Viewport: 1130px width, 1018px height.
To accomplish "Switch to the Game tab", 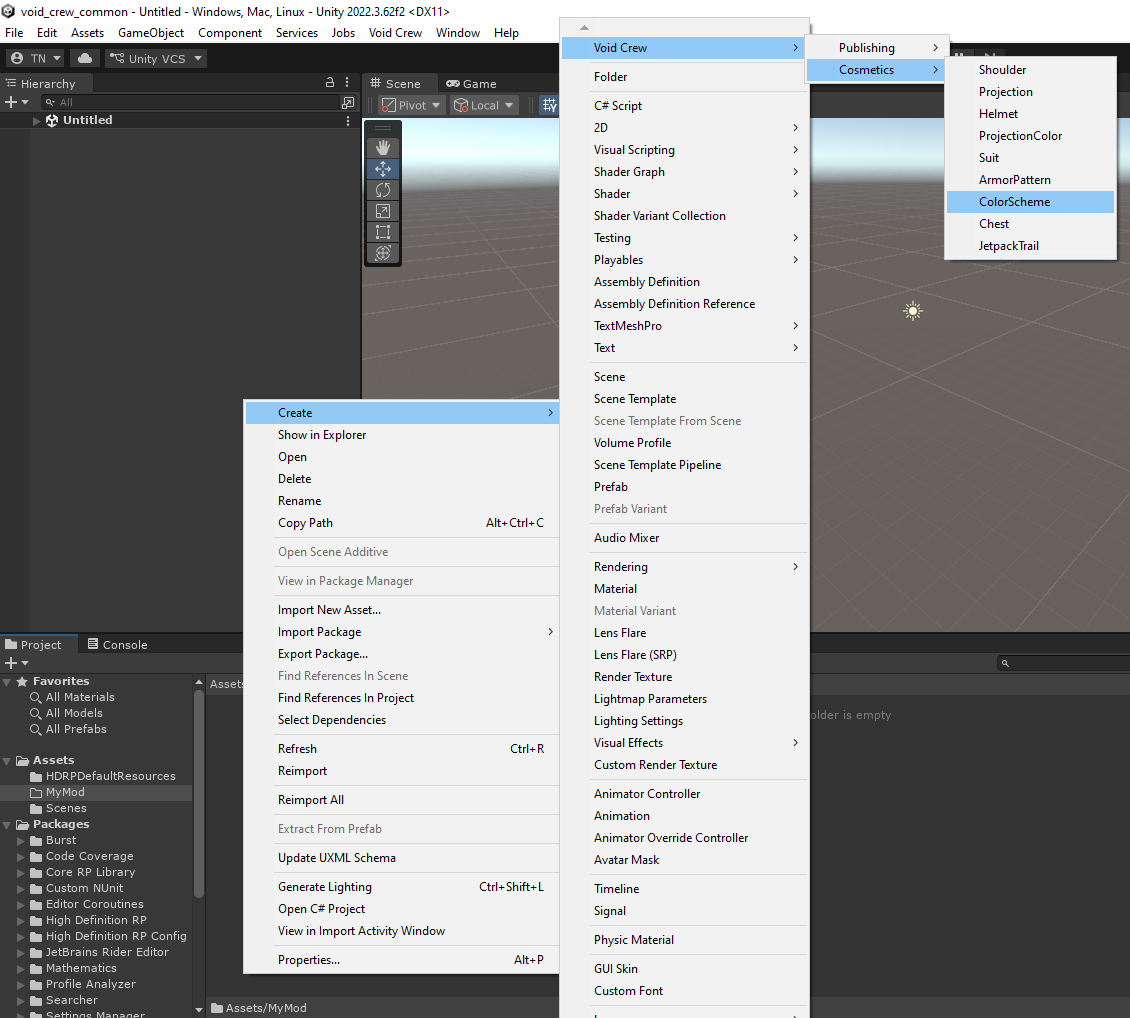I will click(x=471, y=84).
